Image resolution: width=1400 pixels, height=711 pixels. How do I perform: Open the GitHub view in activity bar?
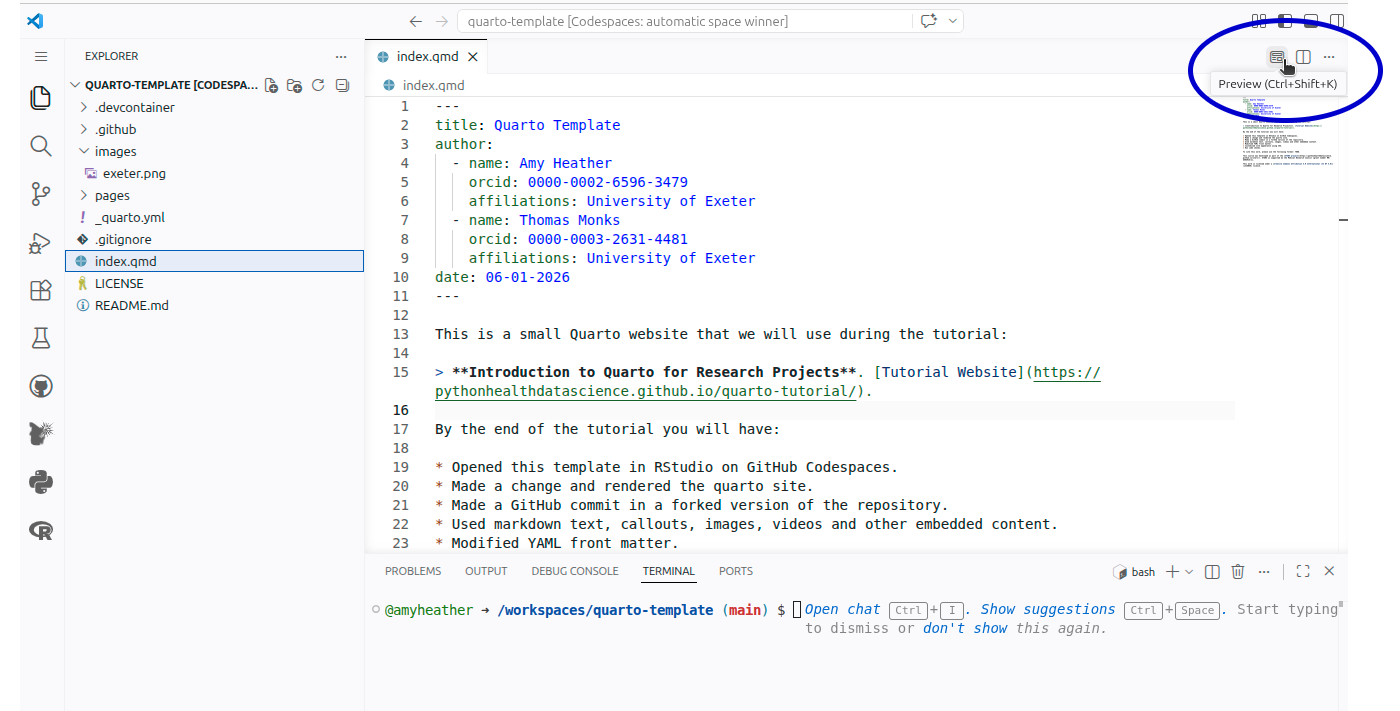41,386
